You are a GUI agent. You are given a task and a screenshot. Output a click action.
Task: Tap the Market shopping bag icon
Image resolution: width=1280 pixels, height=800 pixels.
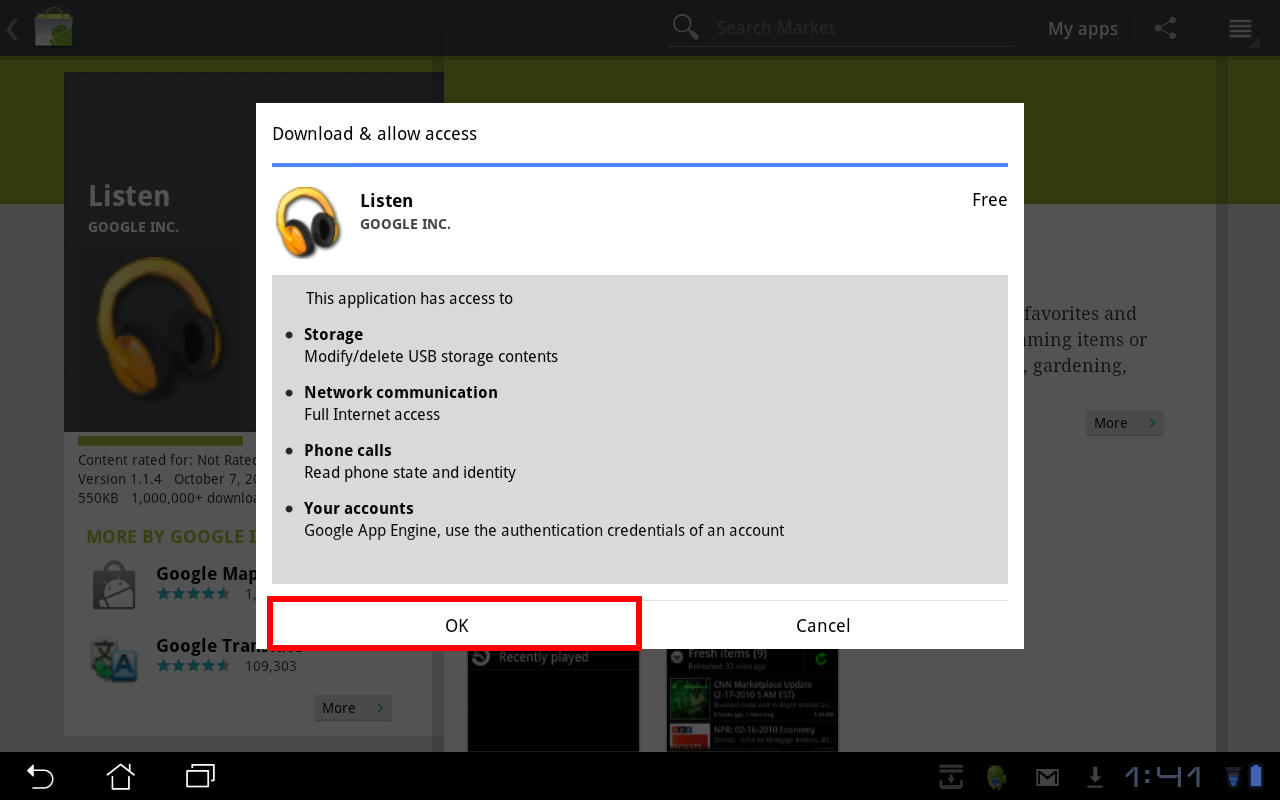click(52, 28)
